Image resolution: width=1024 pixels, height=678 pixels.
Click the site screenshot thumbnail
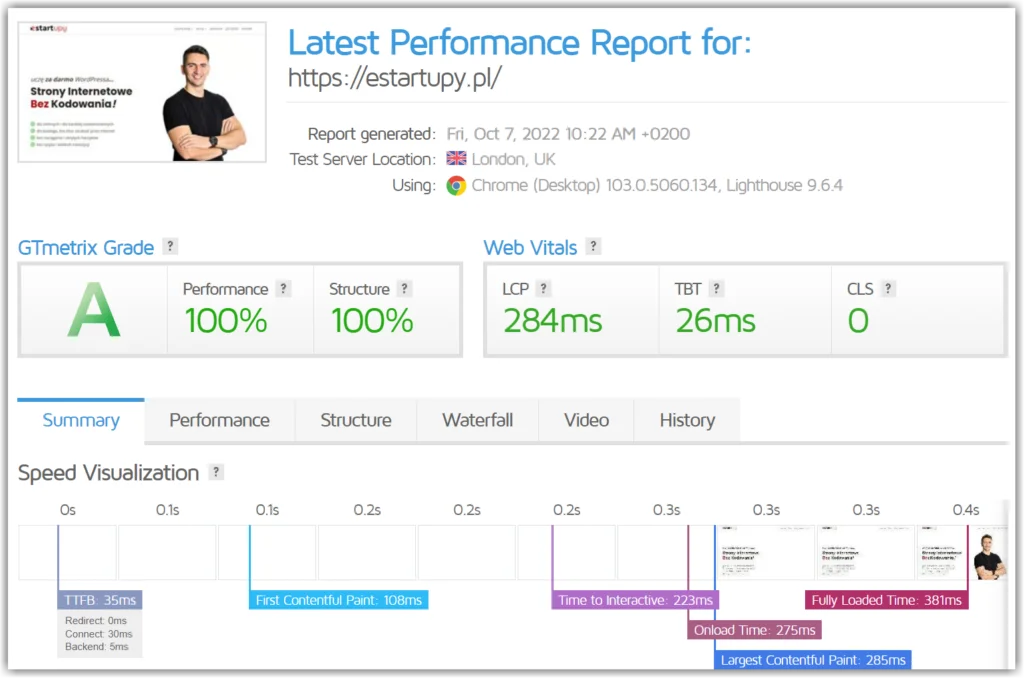143,92
